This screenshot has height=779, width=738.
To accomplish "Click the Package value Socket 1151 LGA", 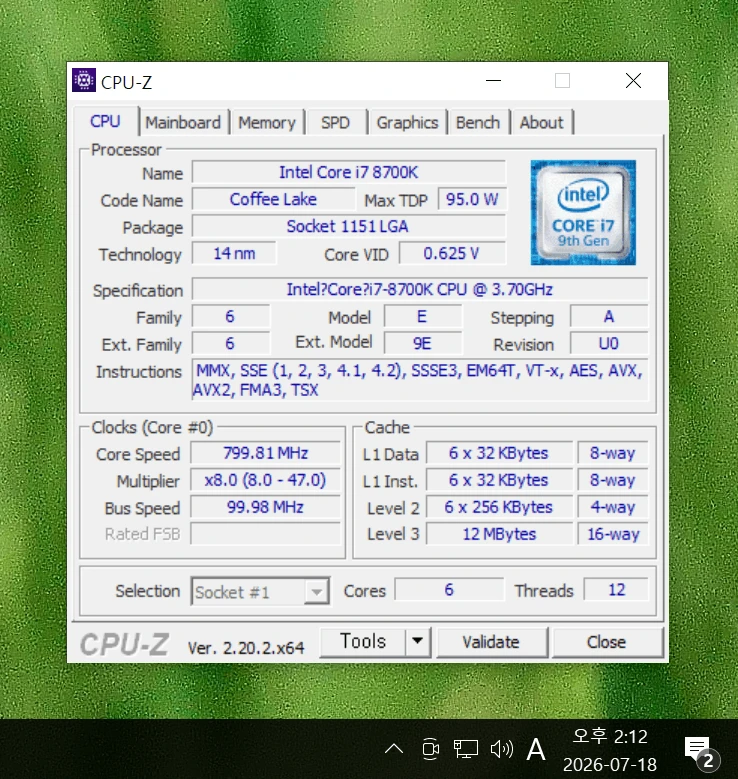I will [x=349, y=227].
